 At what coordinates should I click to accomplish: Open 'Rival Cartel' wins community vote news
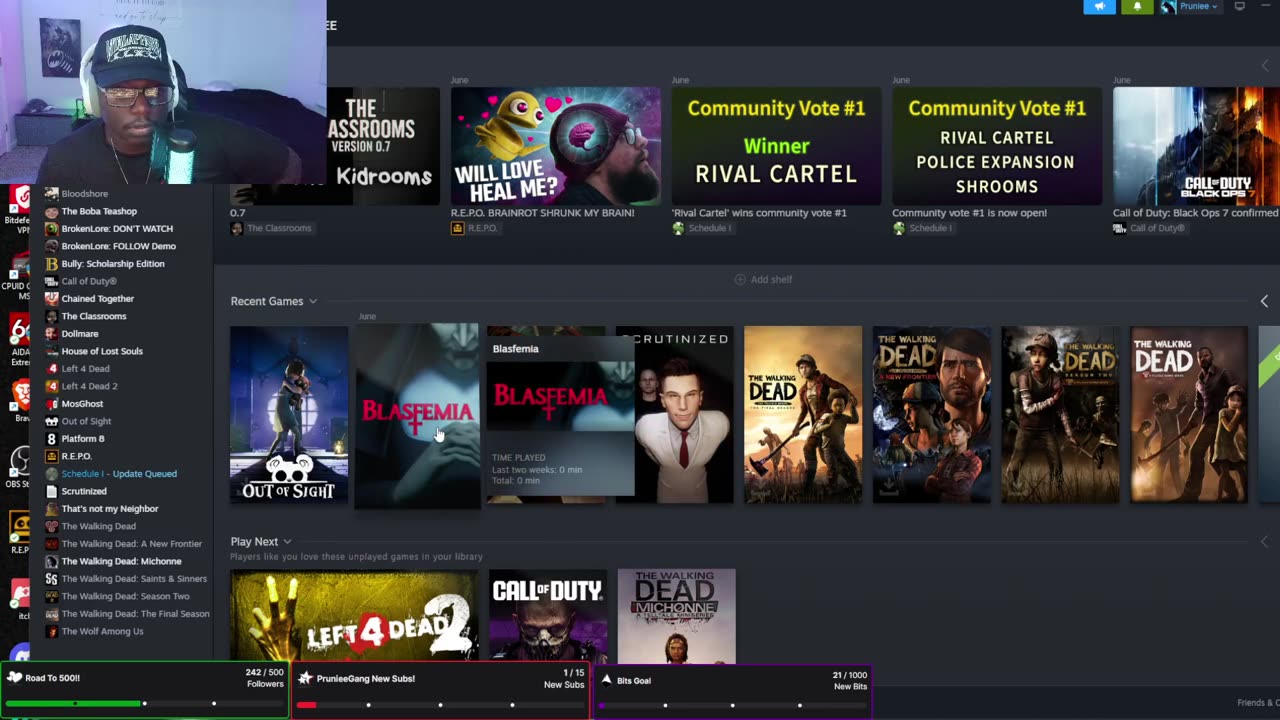pyautogui.click(x=776, y=146)
